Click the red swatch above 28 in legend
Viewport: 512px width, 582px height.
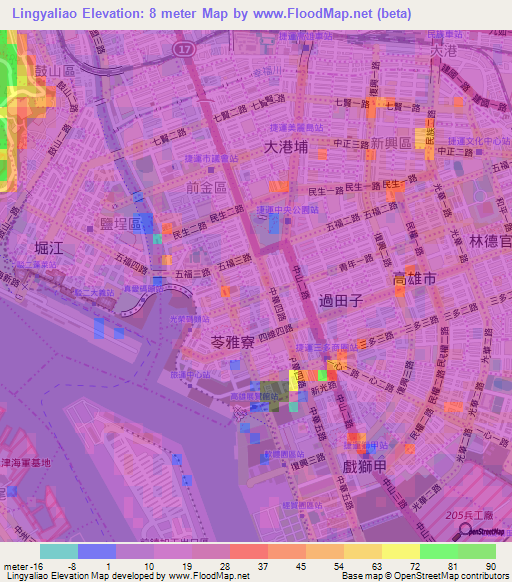(249, 551)
